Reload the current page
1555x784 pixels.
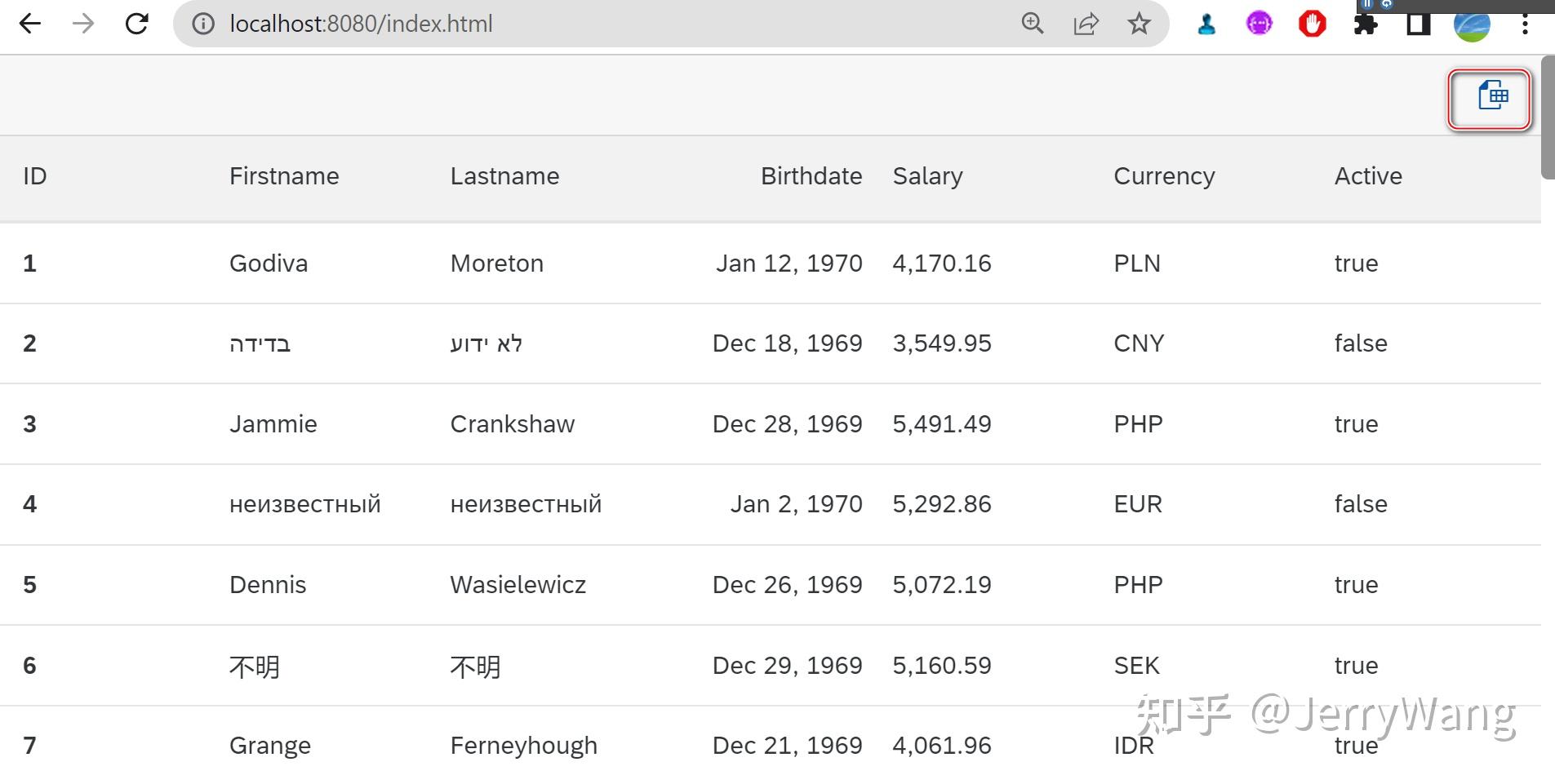click(x=137, y=24)
